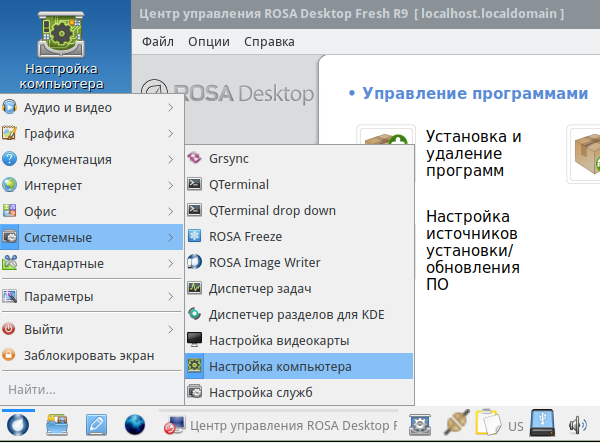This screenshot has width=600, height=443.
Task: Click the ROSA start menu button in the taskbar
Action: pyautogui.click(x=18, y=425)
